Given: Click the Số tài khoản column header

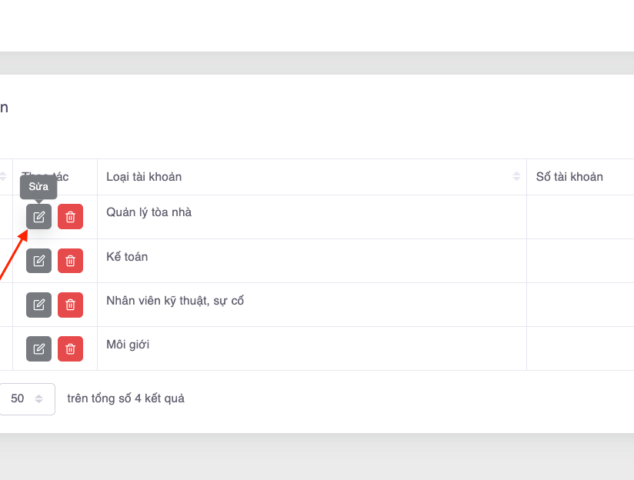Looking at the screenshot, I should click(570, 177).
